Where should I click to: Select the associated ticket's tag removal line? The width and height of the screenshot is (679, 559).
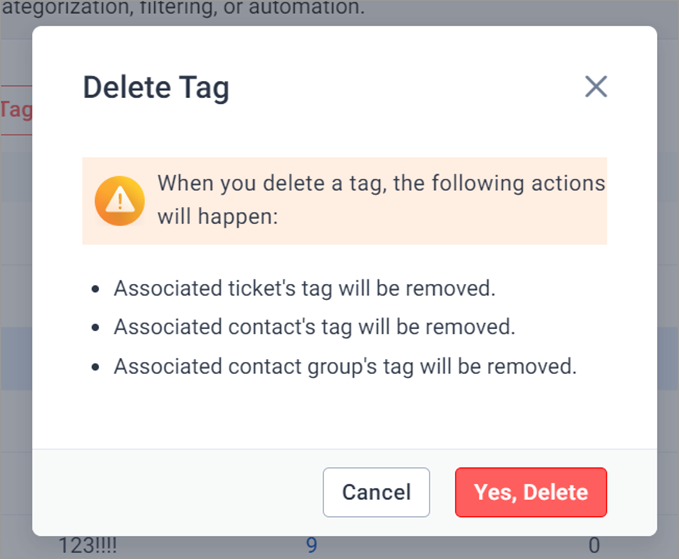point(304,289)
